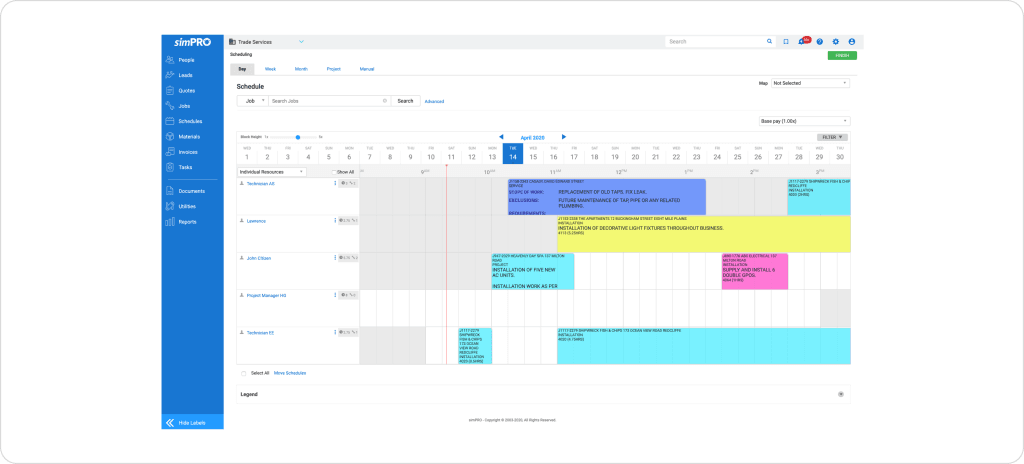
Task: Open the Individual Resources dropdown
Action: coord(272,172)
